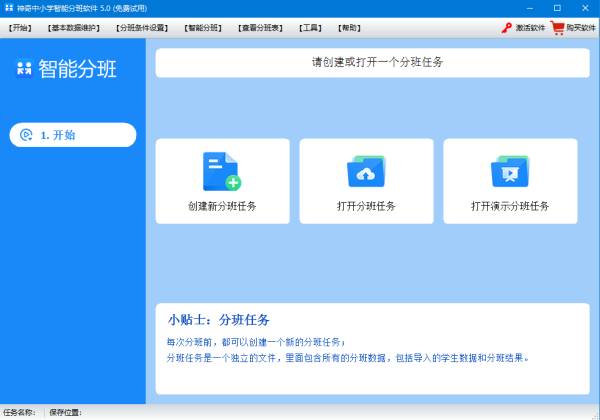Open the 【开始】 menu
Screen dimensions: 600x420
tap(20, 28)
